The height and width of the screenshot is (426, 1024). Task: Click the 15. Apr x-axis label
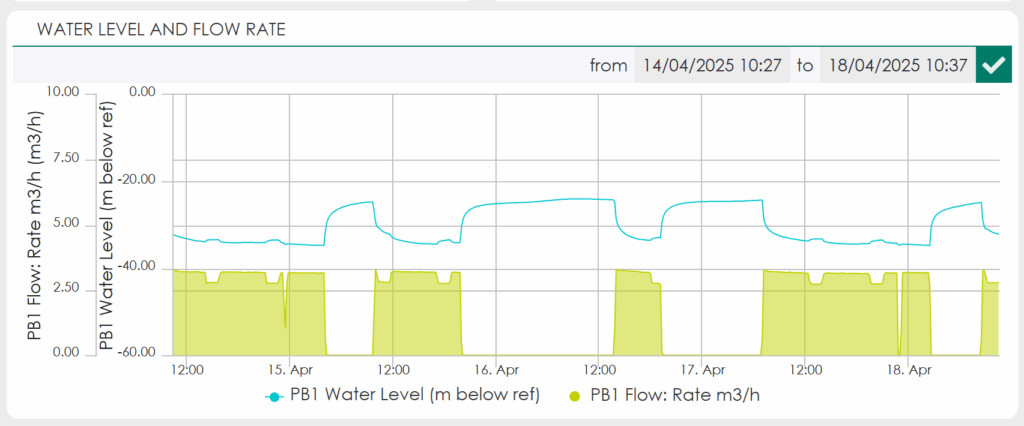289,370
